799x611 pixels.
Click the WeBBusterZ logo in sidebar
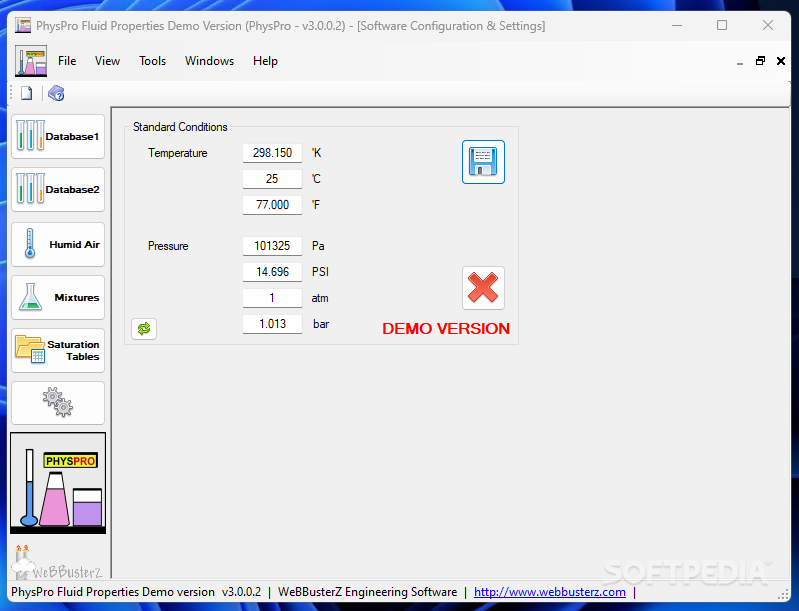pos(57,563)
